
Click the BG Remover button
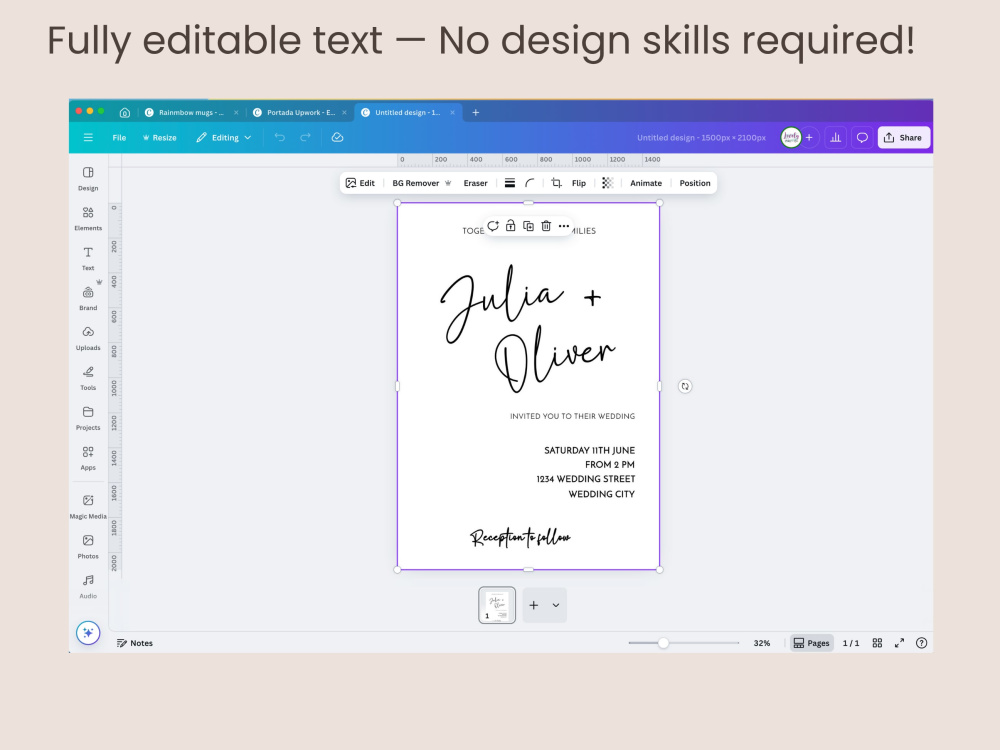tap(422, 183)
